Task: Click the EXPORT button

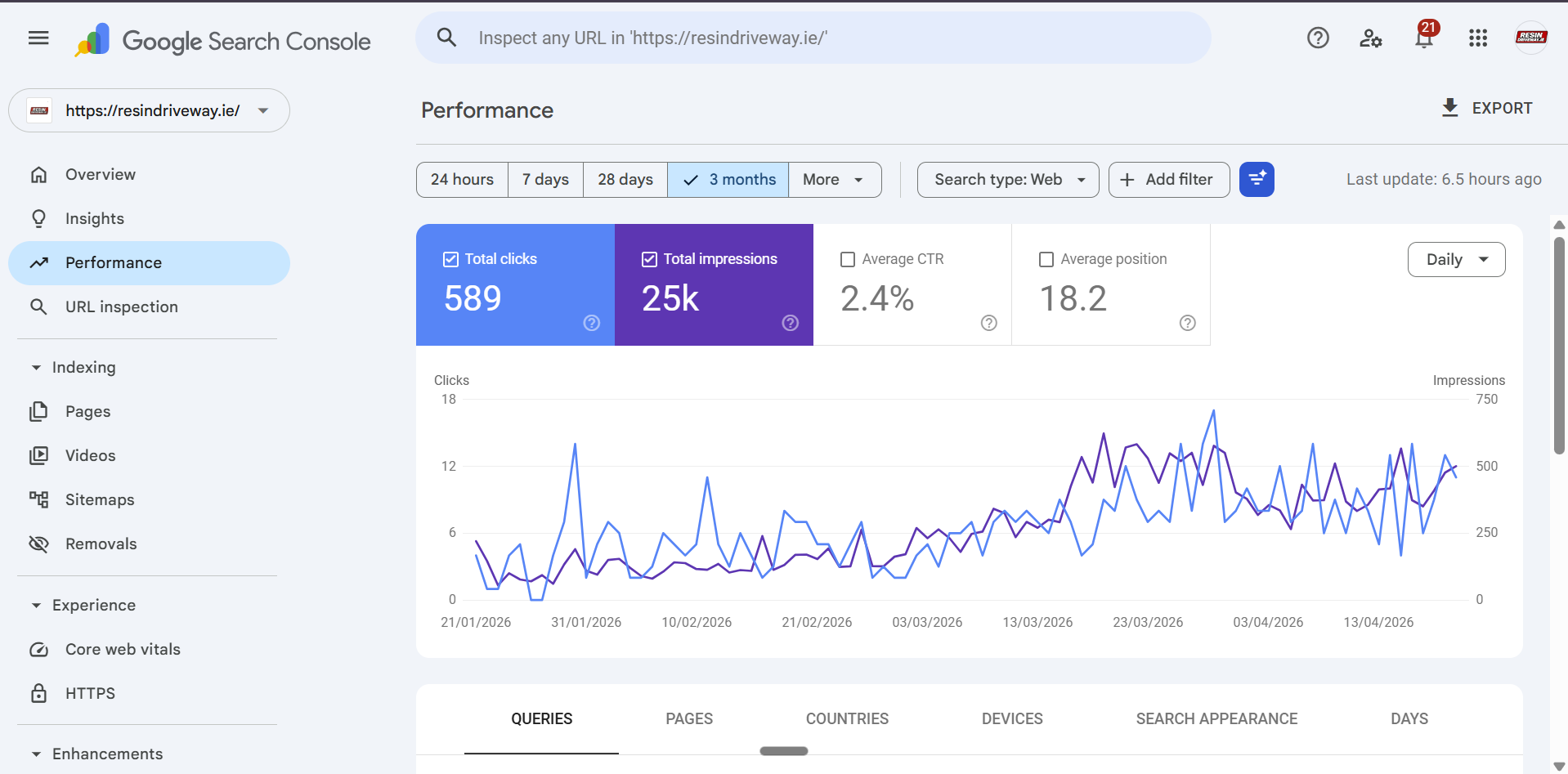Action: 1486,108
